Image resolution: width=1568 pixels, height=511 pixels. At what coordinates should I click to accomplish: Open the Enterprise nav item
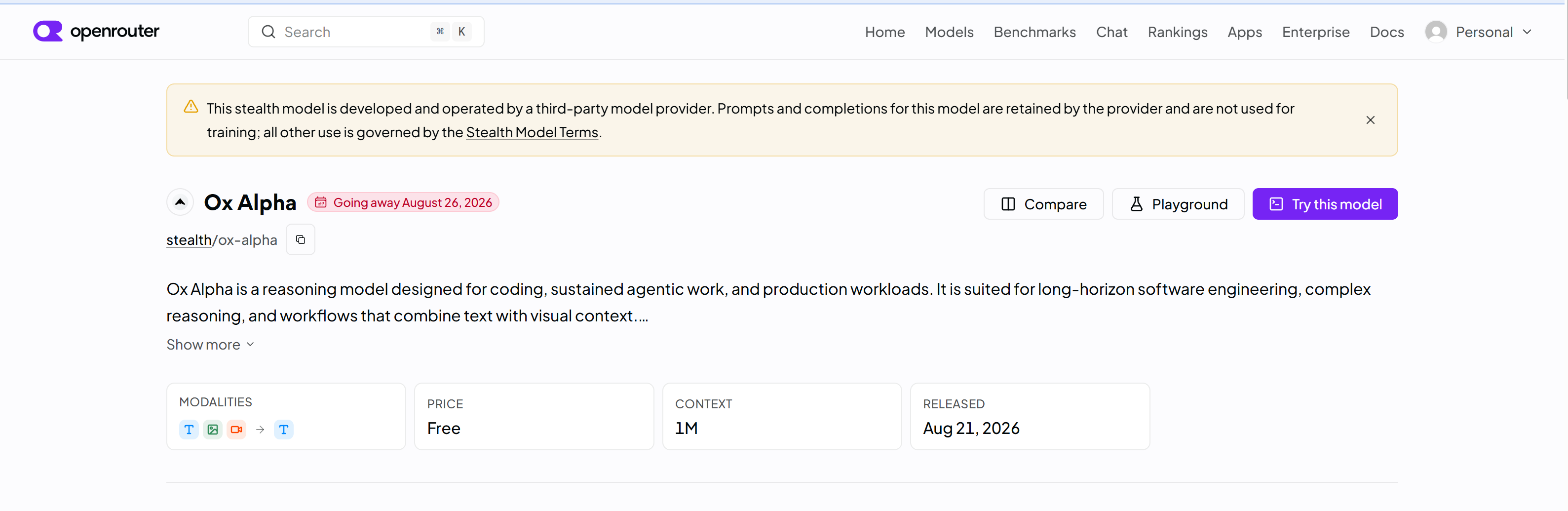click(1315, 32)
